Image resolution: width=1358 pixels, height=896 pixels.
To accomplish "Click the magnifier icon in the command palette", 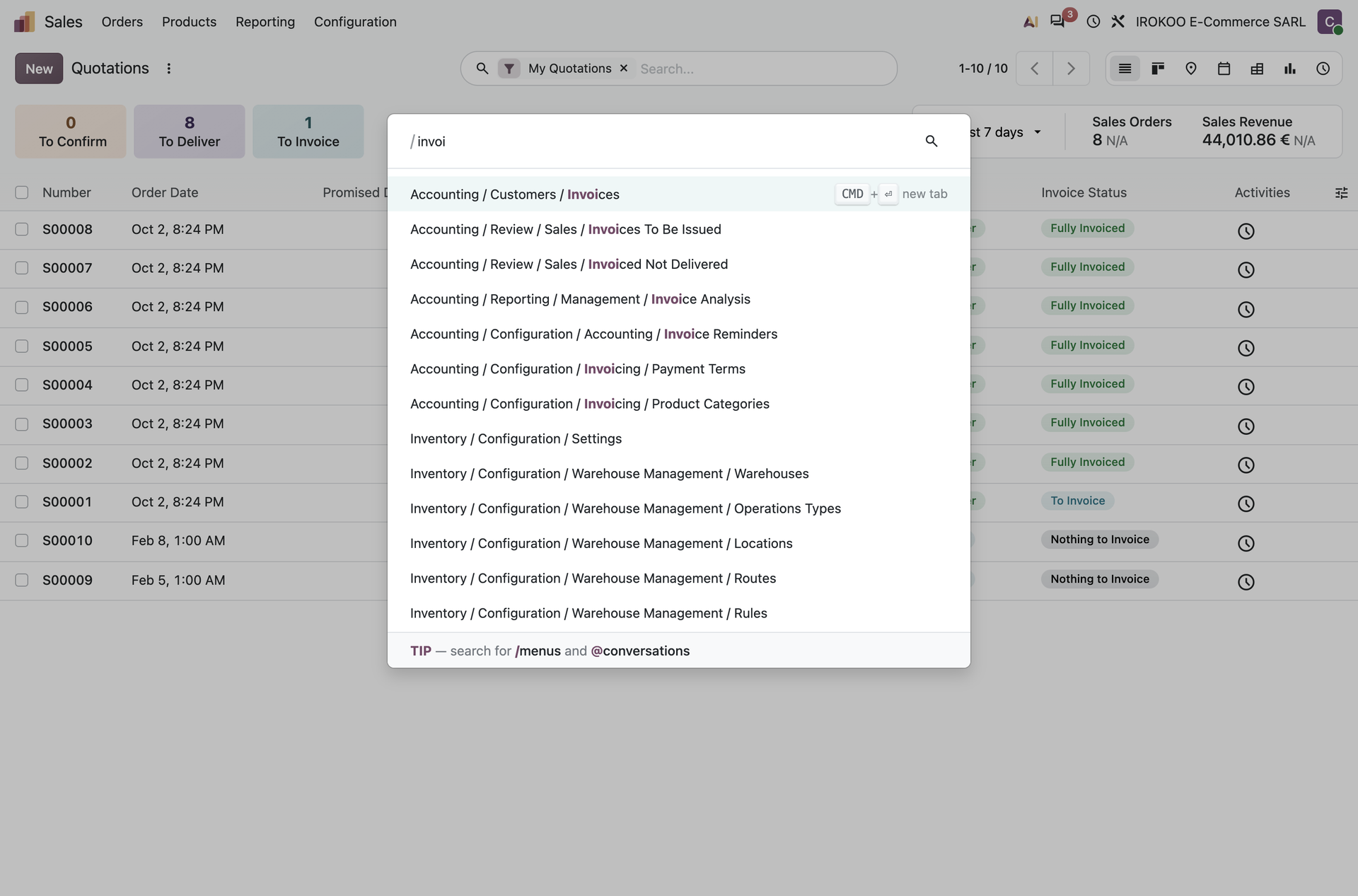I will (932, 141).
